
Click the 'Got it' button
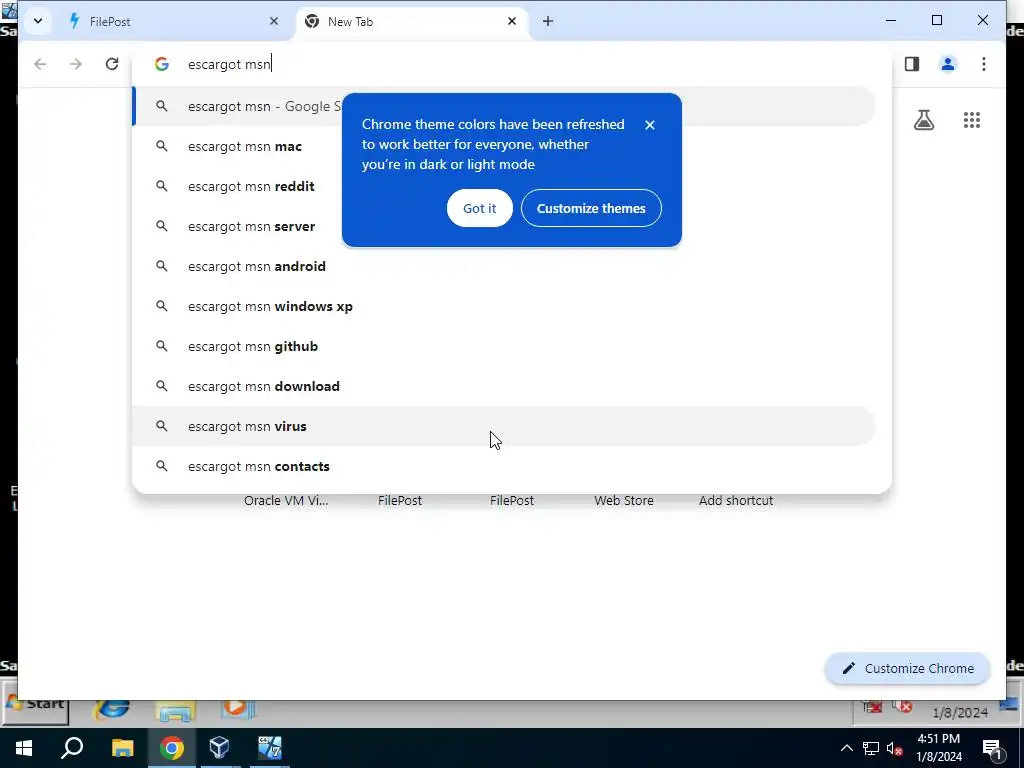tap(479, 208)
